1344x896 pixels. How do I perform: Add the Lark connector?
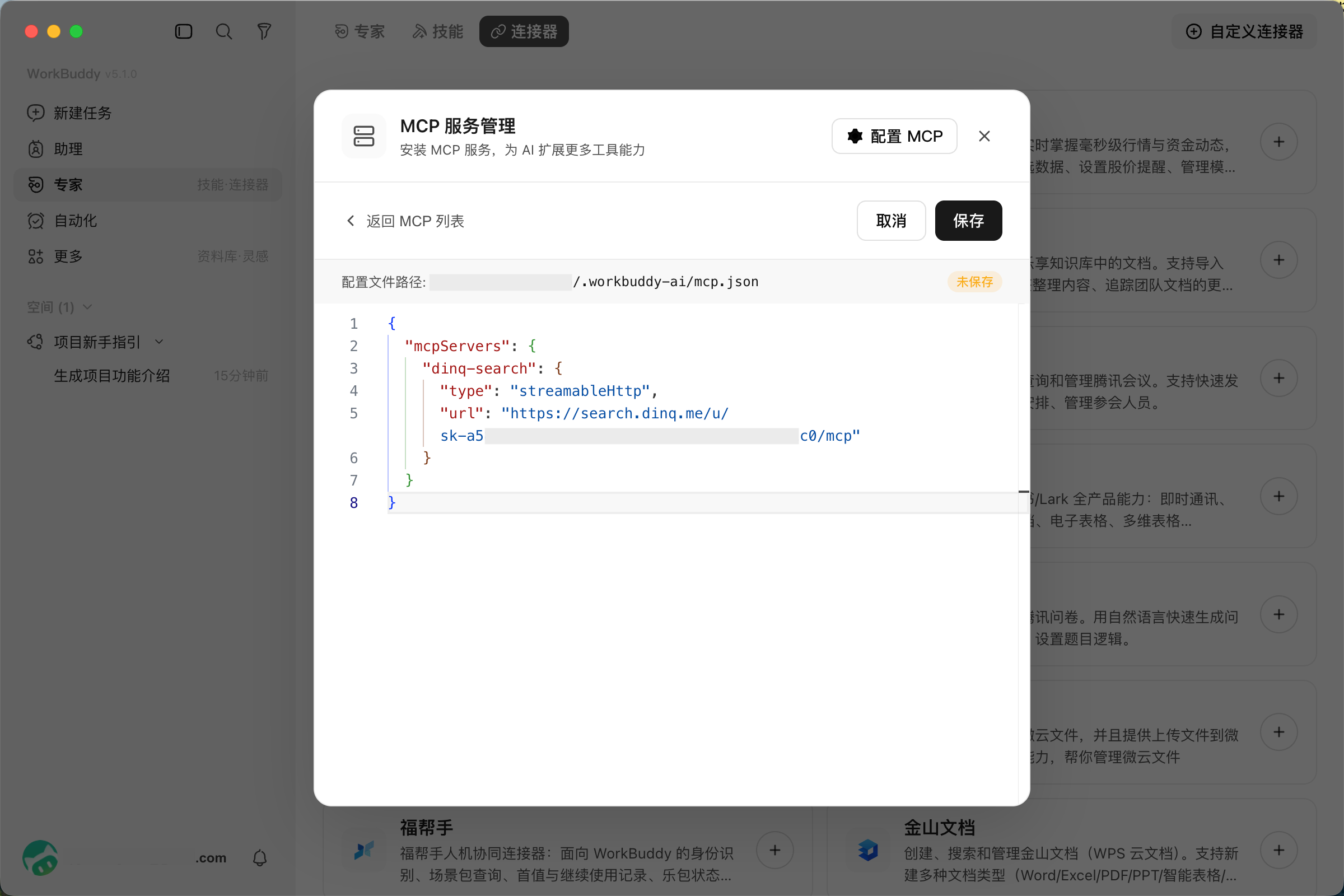(1279, 497)
